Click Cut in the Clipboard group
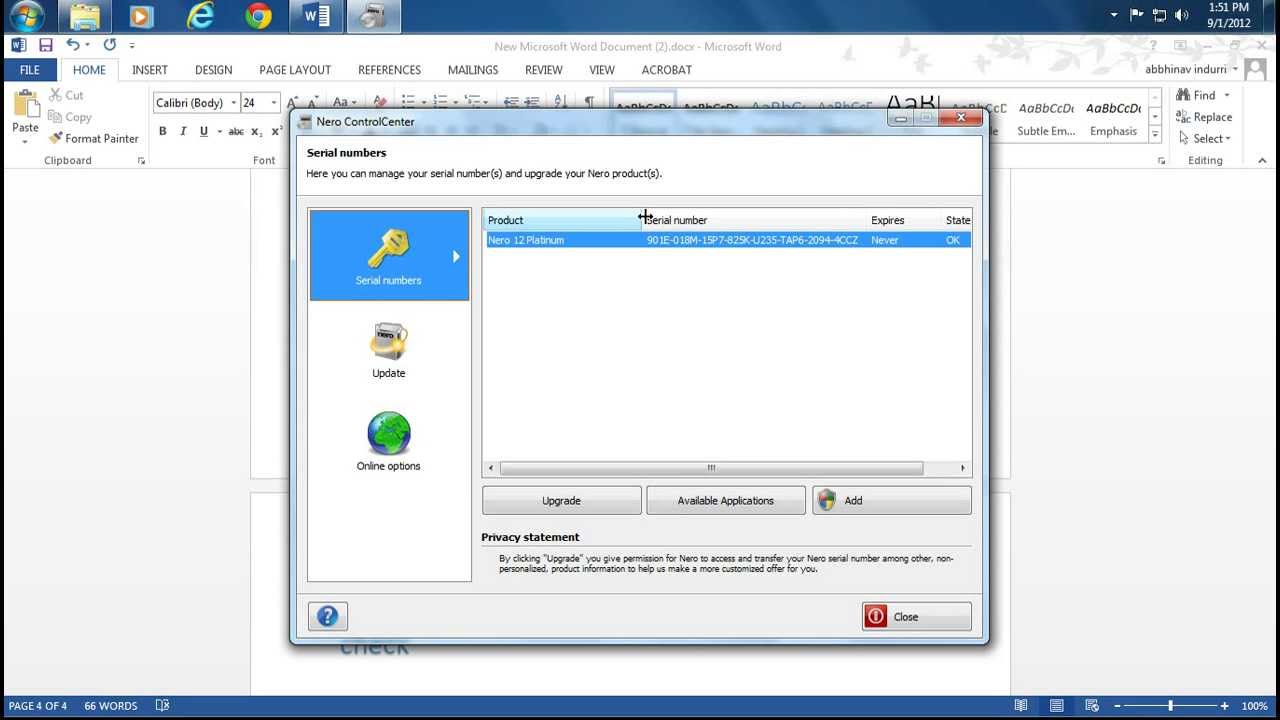1280x720 pixels. [x=66, y=95]
